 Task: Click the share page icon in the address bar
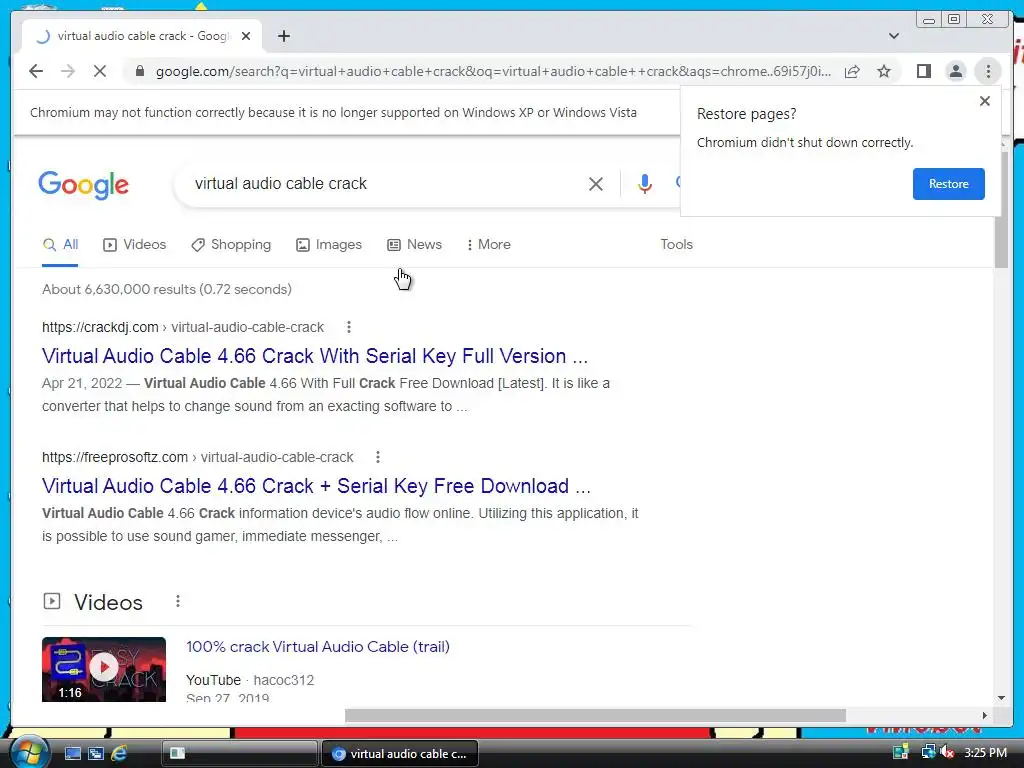point(852,71)
